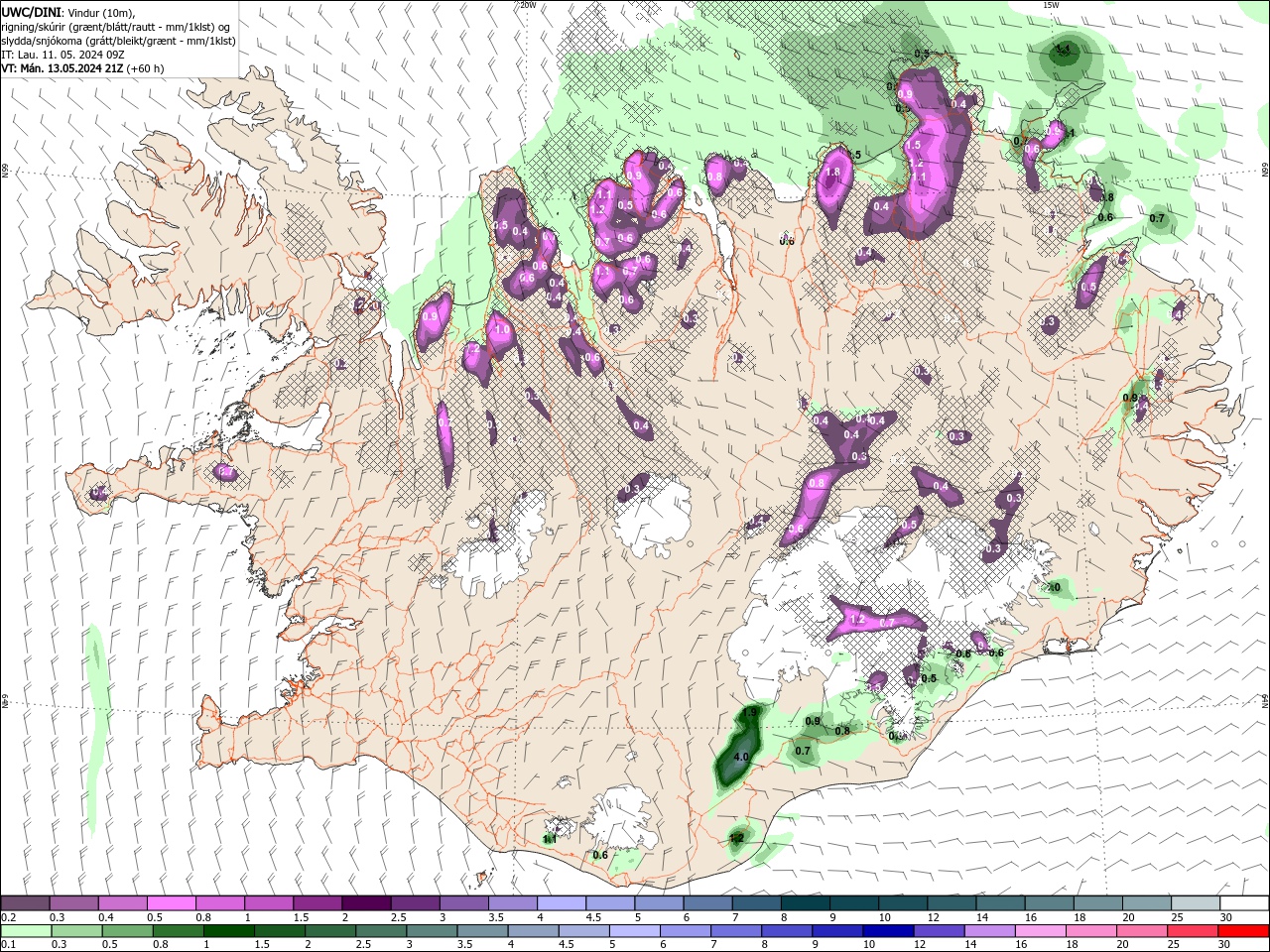Click the 'VT: Mán. 13.05.2024 21Z (+60 h)' line
This screenshot has width=1270, height=952.
point(82,68)
